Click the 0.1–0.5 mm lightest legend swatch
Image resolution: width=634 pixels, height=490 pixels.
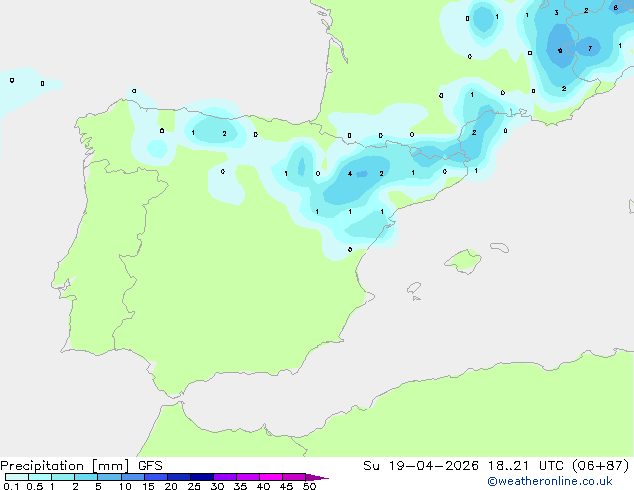pyautogui.click(x=17, y=477)
